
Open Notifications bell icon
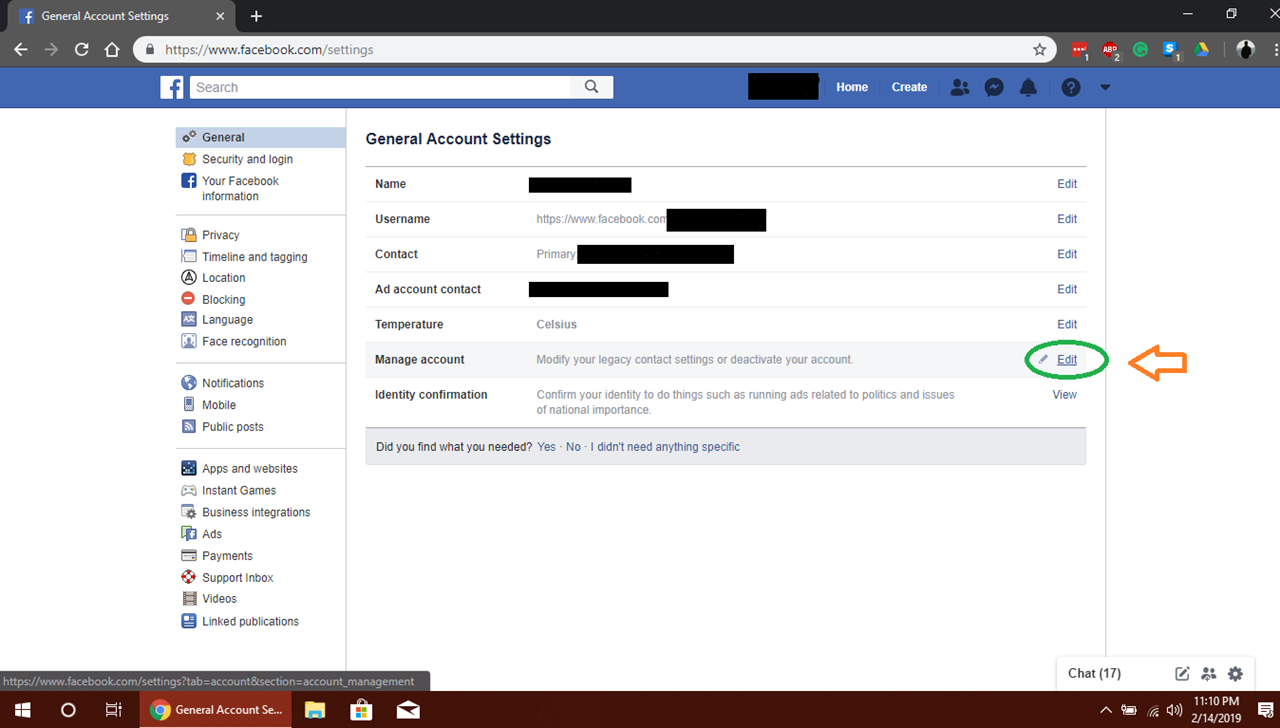pyautogui.click(x=1028, y=87)
